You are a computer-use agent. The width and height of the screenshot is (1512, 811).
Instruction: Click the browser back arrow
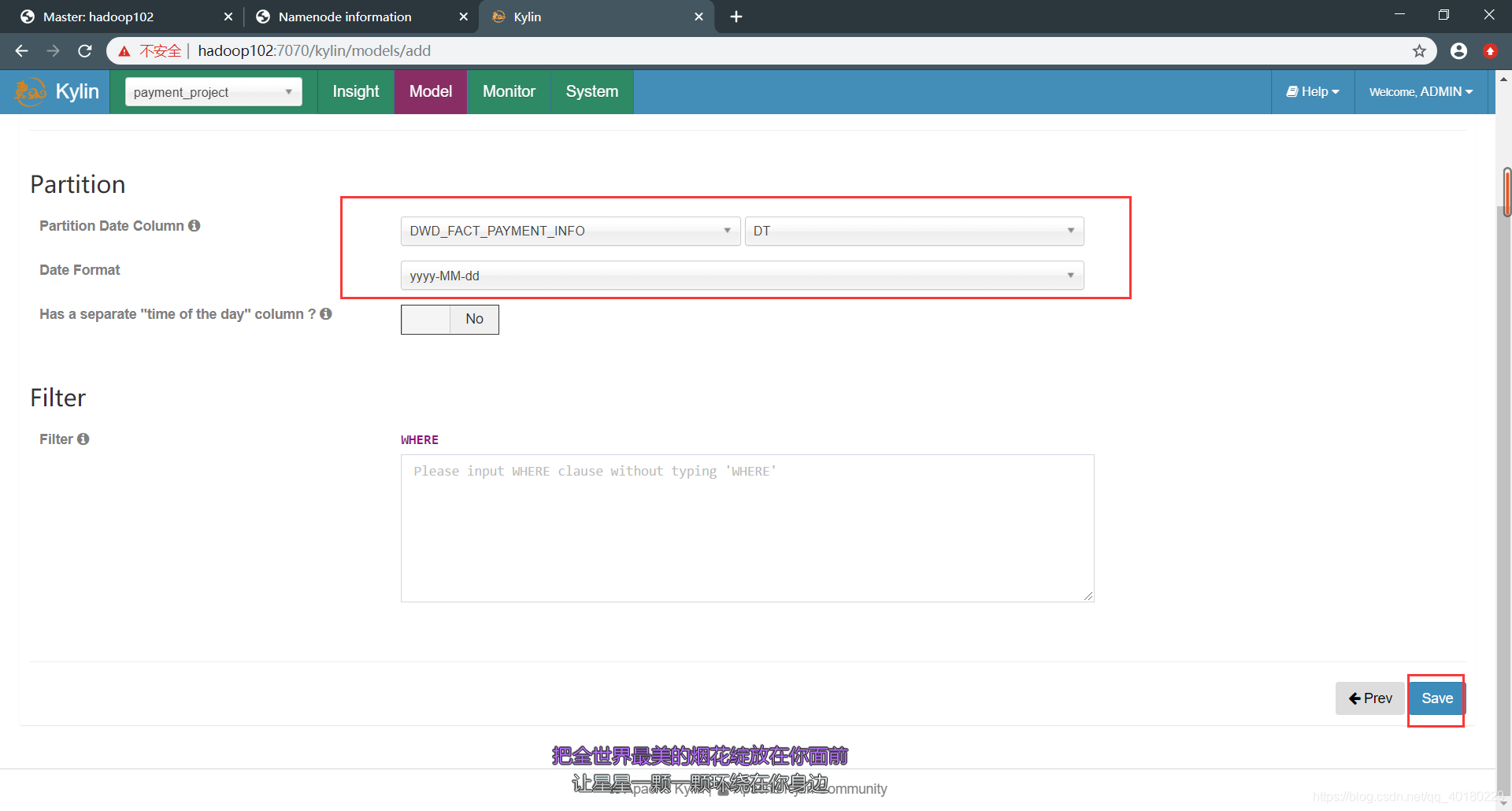click(21, 51)
